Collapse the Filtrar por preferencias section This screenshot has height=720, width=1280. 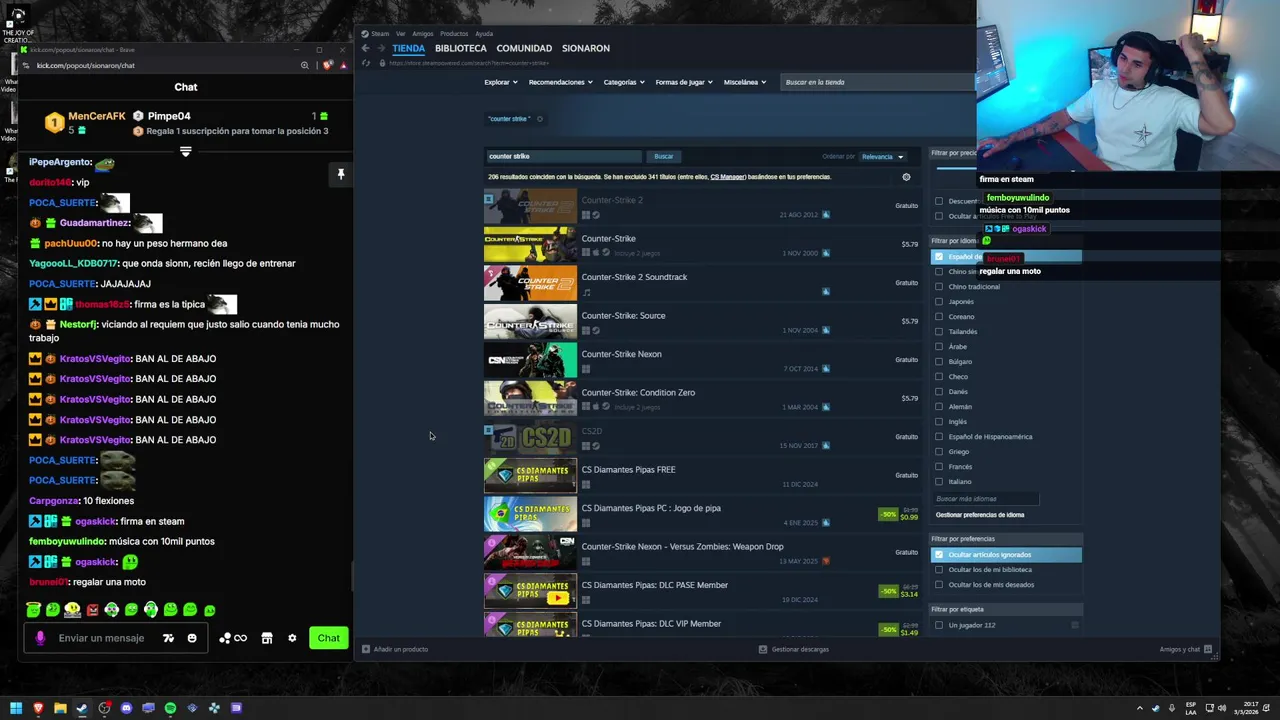point(1006,539)
